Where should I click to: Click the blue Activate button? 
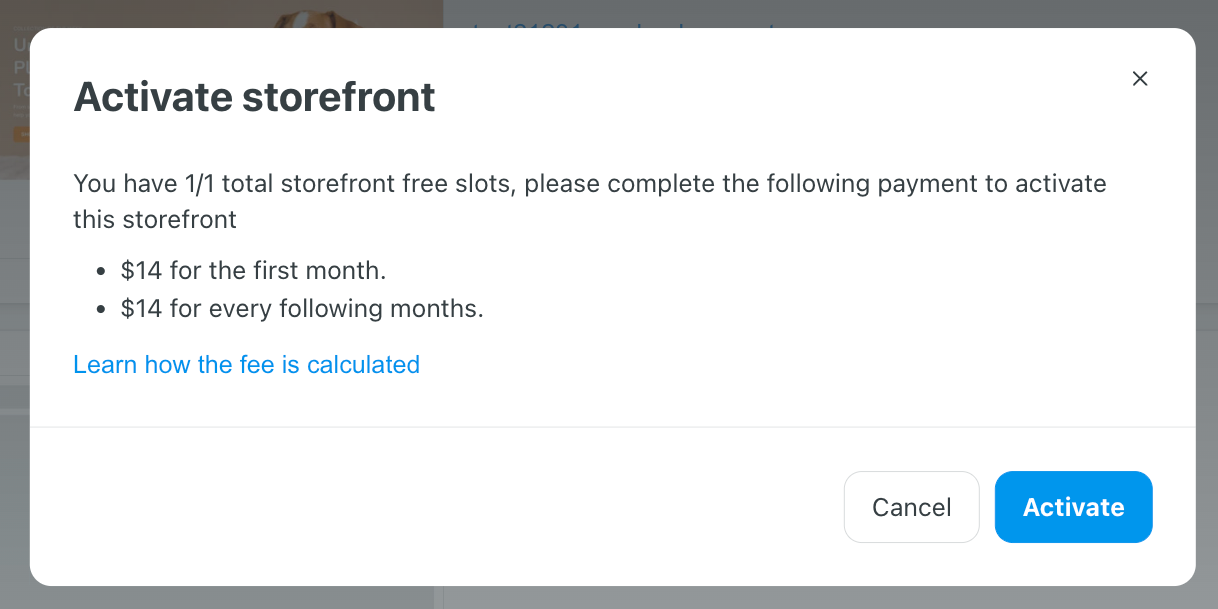pos(1073,507)
